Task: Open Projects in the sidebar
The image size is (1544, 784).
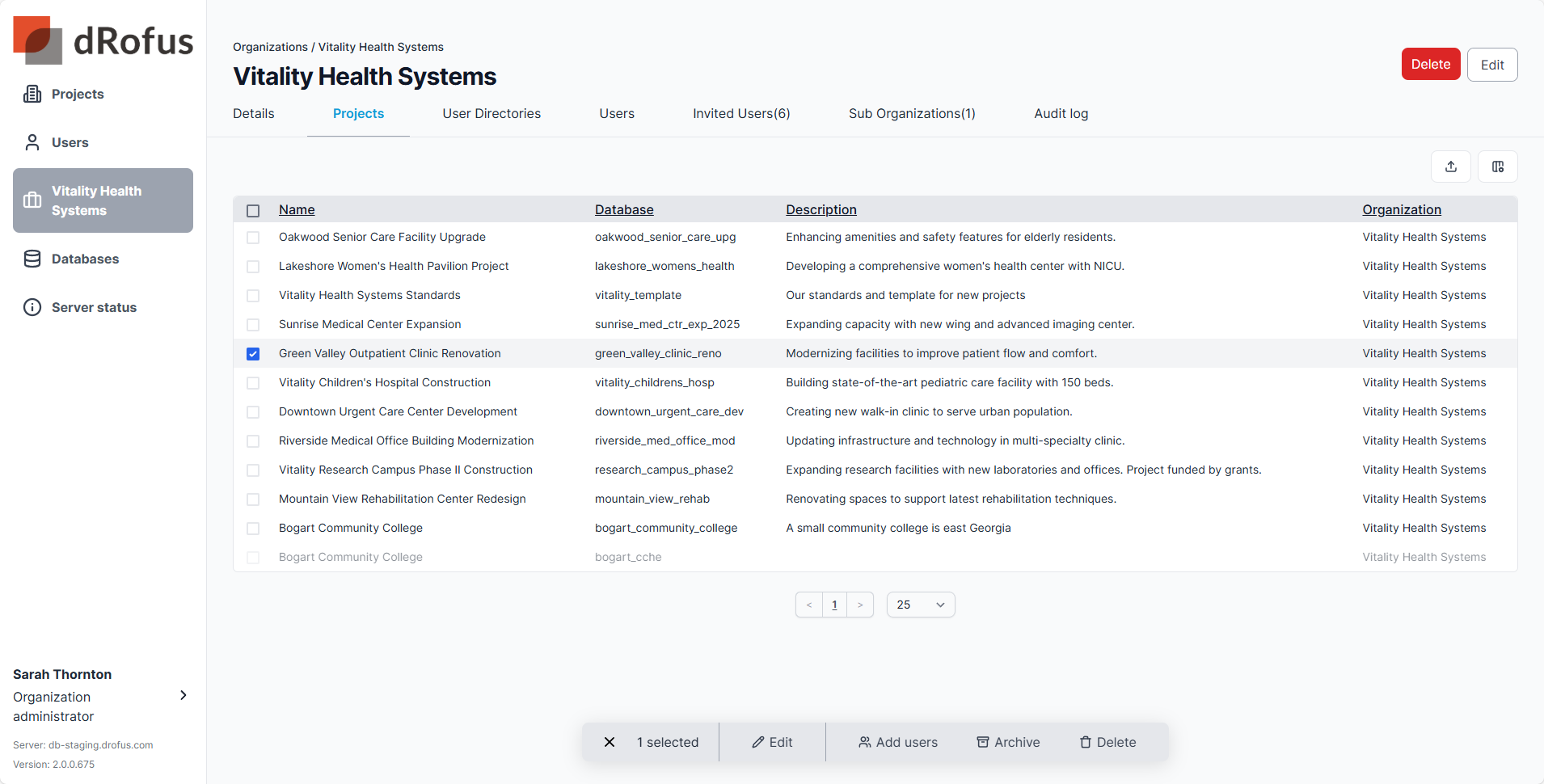Action: [x=78, y=94]
